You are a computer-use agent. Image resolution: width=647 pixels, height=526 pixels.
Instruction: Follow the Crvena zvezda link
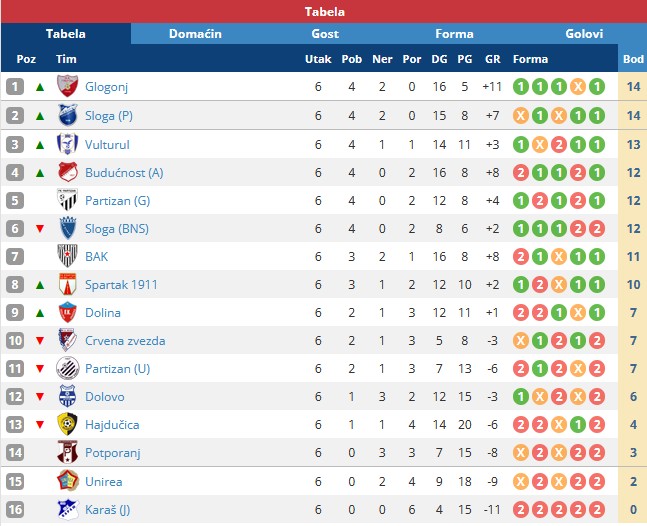click(125, 341)
